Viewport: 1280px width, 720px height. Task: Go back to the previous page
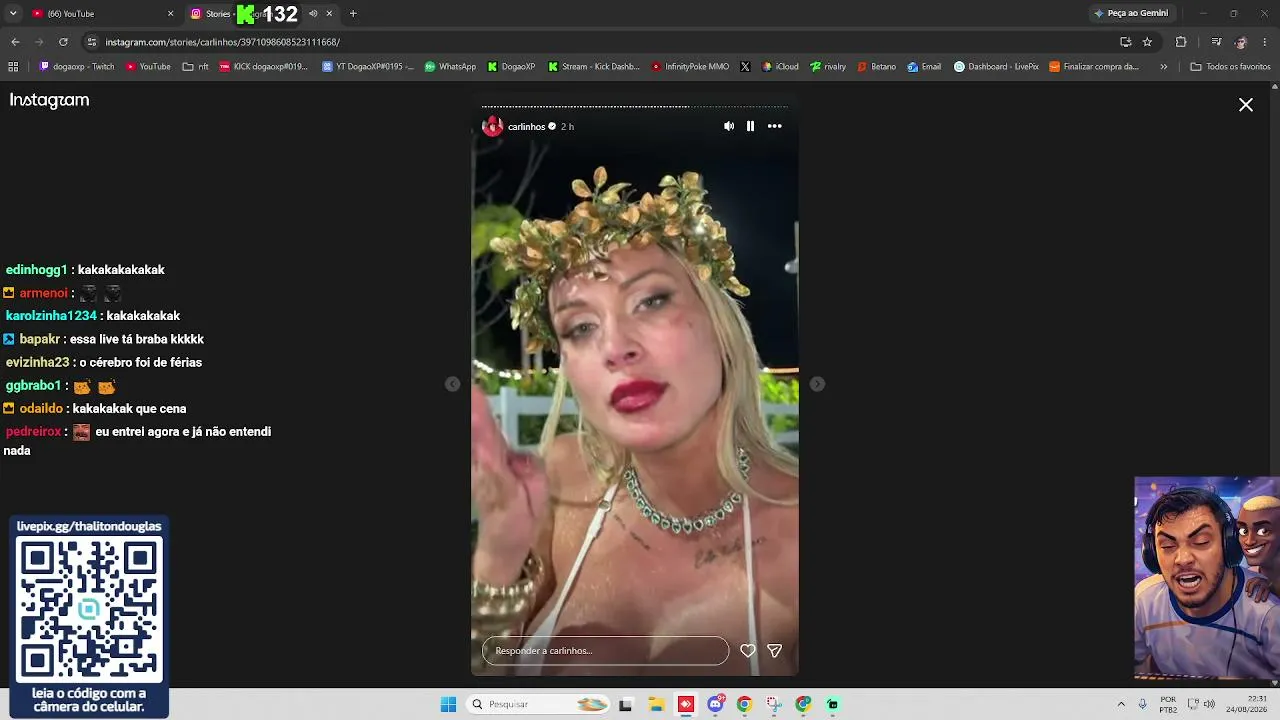15,42
